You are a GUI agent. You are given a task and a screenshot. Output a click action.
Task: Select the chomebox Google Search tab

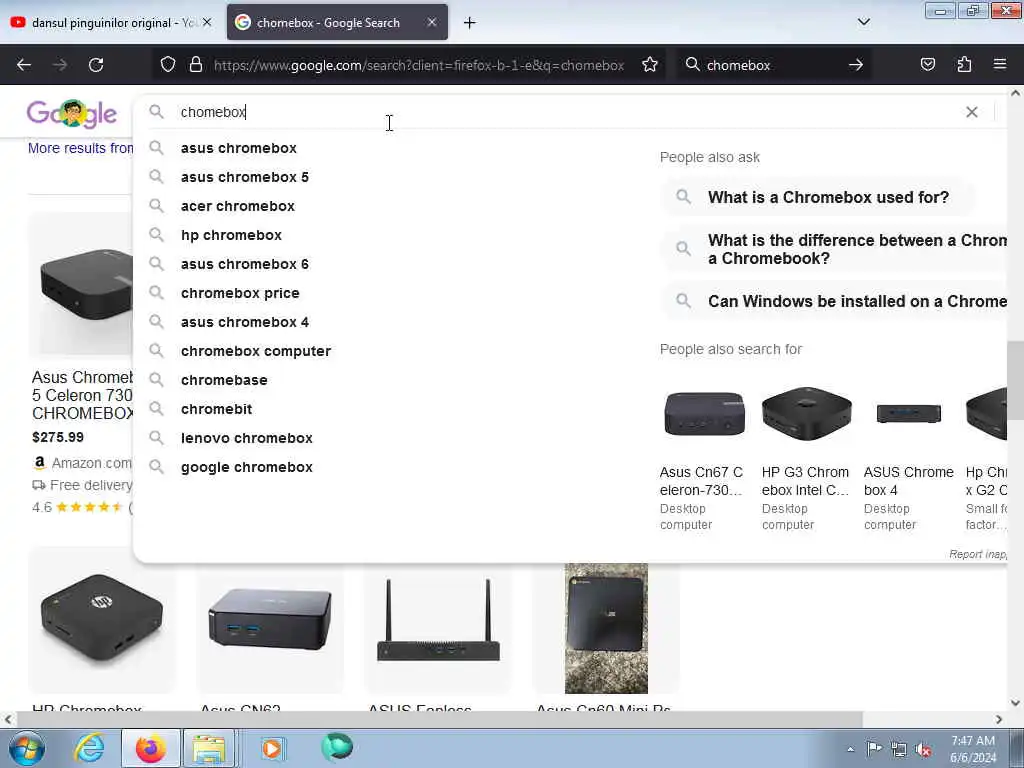(x=337, y=22)
